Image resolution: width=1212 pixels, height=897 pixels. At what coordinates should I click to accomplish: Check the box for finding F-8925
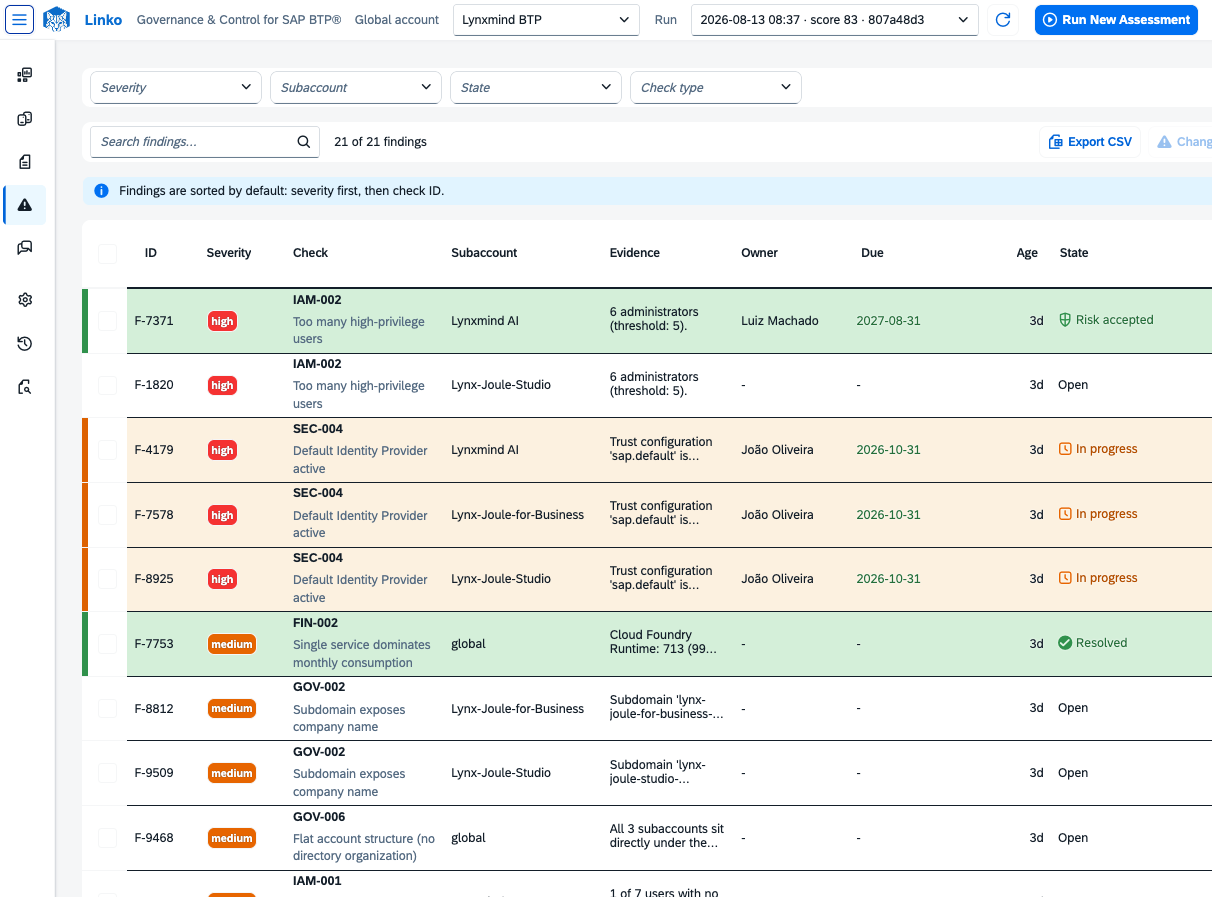(107, 579)
